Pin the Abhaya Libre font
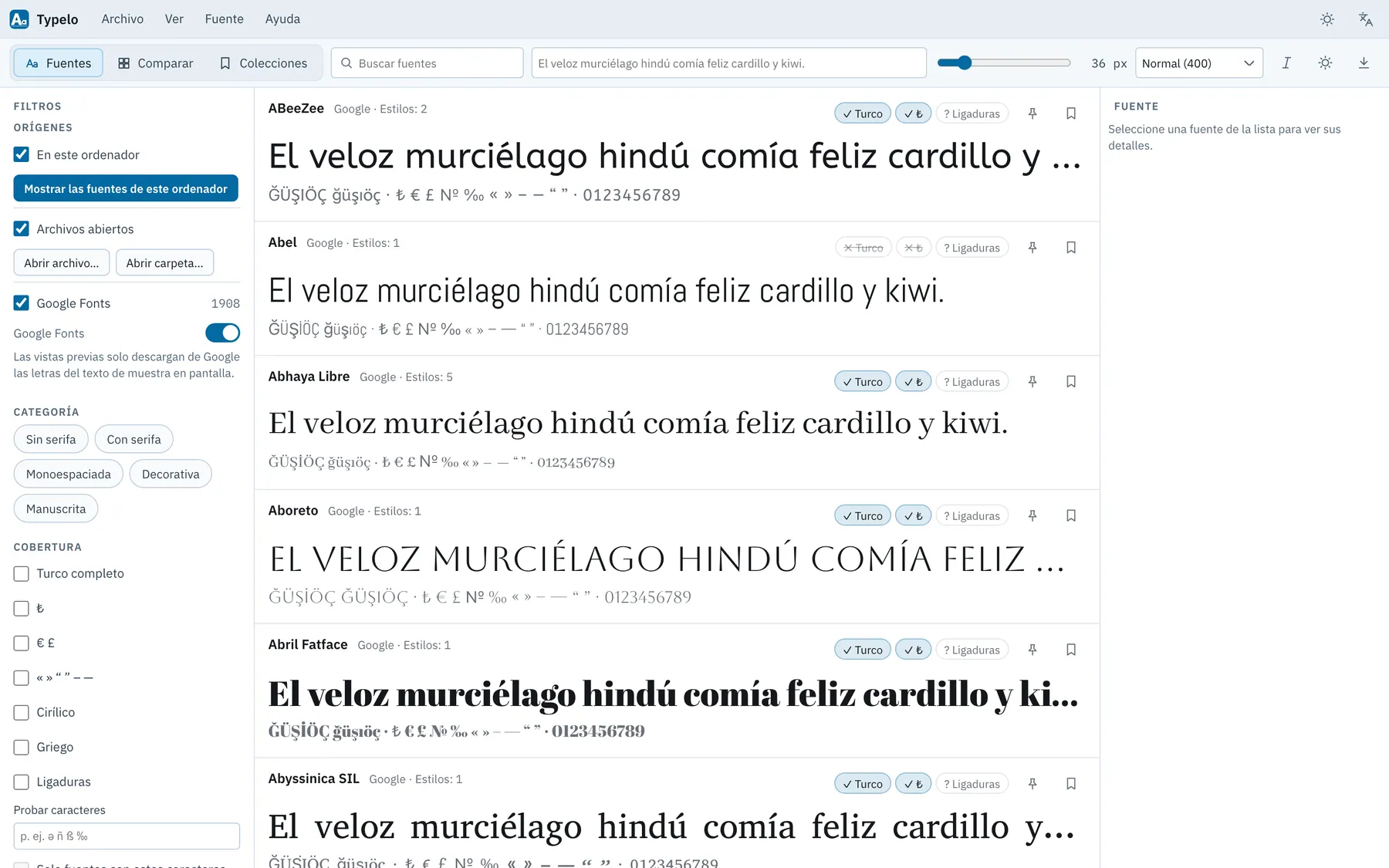This screenshot has width=1389, height=868. (x=1032, y=382)
